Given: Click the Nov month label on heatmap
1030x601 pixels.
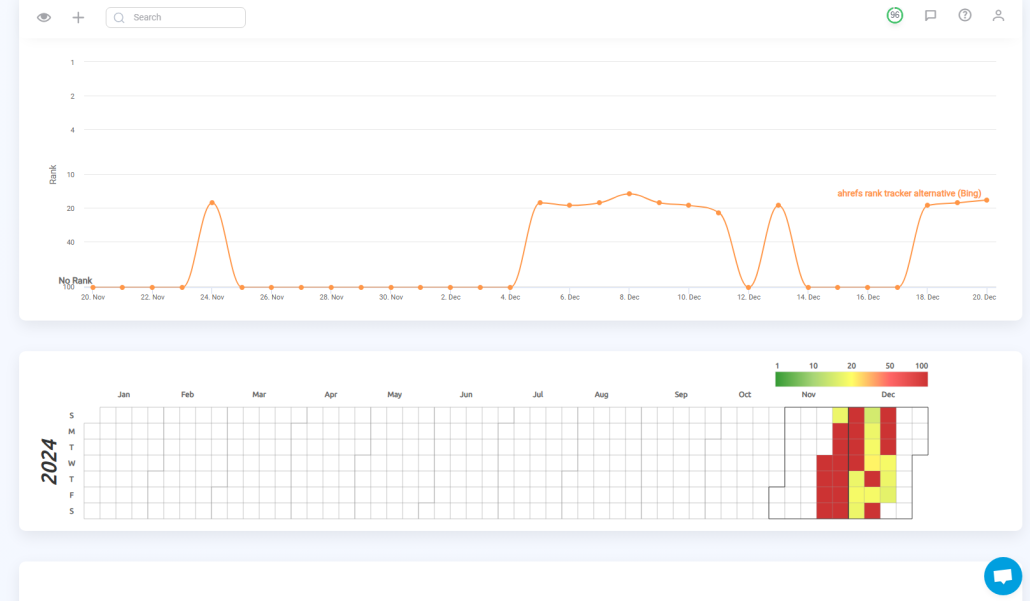Looking at the screenshot, I should pos(809,395).
